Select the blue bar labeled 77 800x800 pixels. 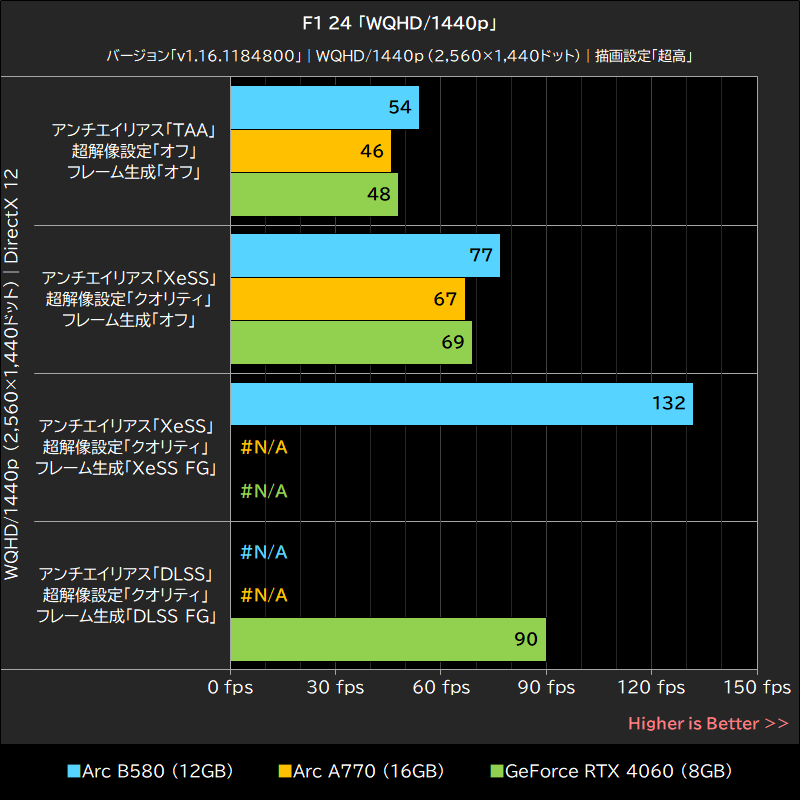click(x=365, y=256)
